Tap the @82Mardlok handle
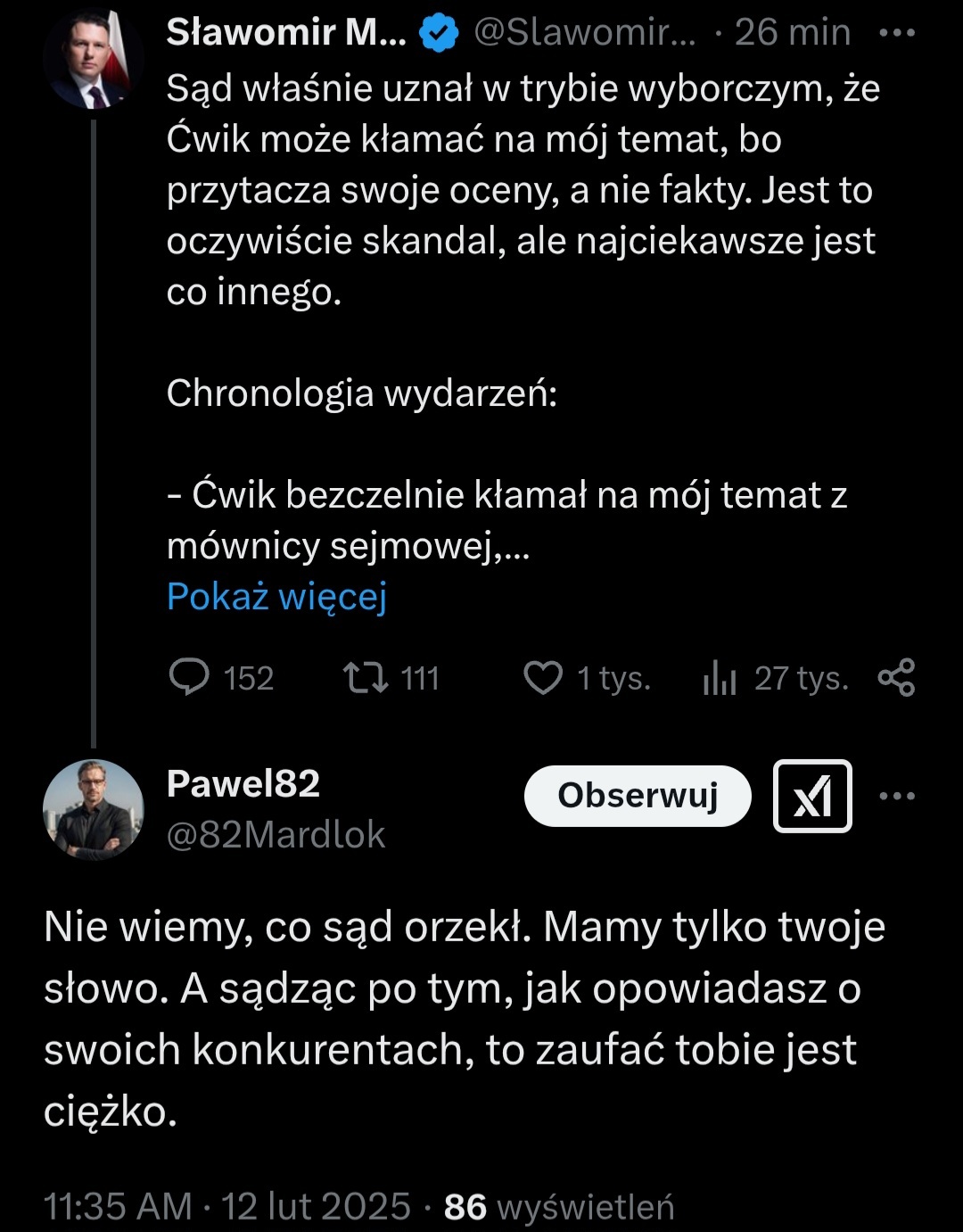The image size is (963, 1232). coord(276,835)
